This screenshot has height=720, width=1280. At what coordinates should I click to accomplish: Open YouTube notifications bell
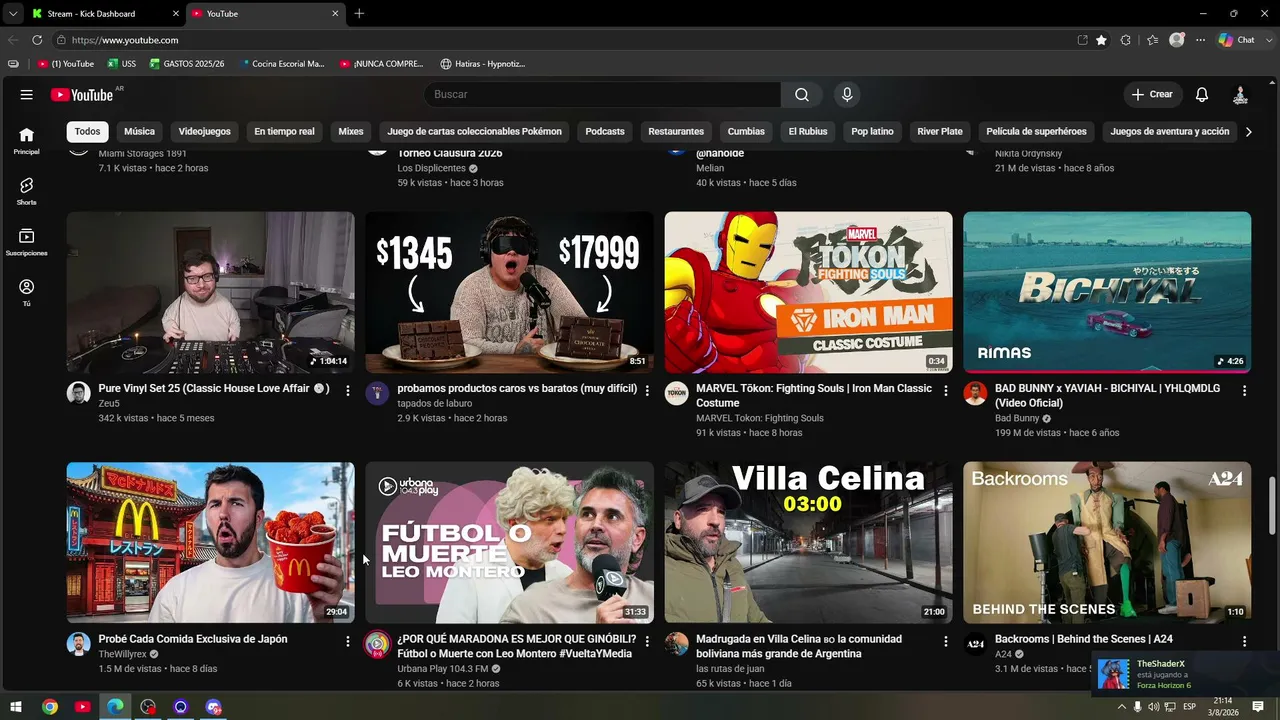point(1202,95)
